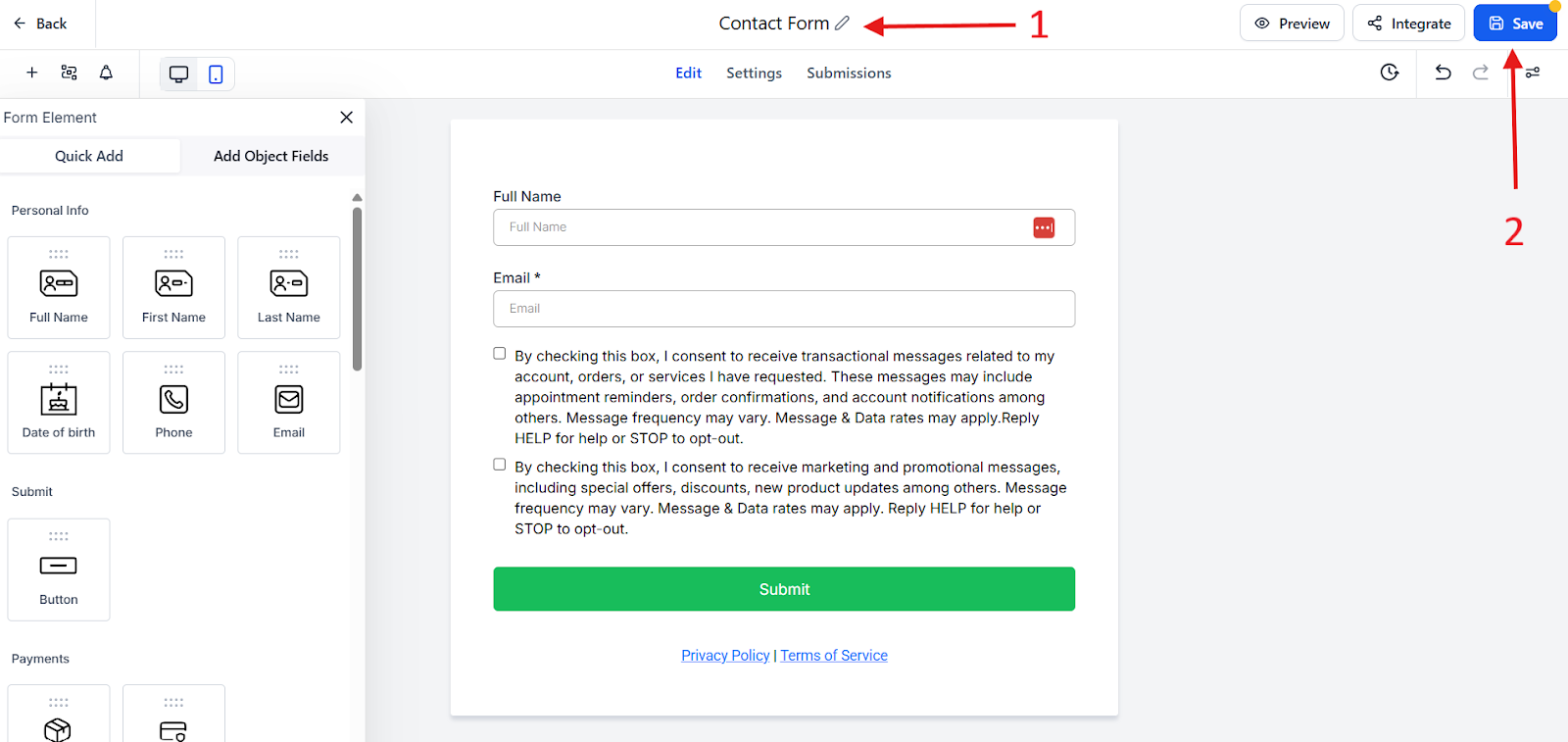Switch to the Submissions tab
This screenshot has width=1568, height=742.
(x=849, y=73)
